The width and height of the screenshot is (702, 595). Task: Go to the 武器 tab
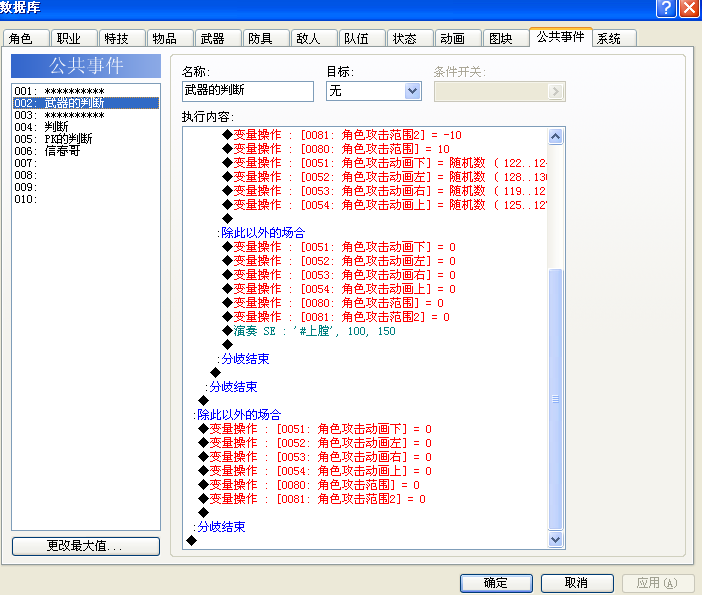pos(218,39)
